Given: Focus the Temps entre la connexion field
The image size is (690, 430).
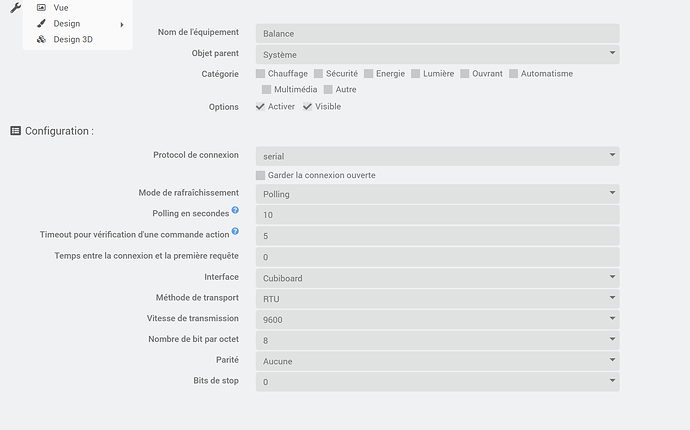Looking at the screenshot, I should click(437, 257).
